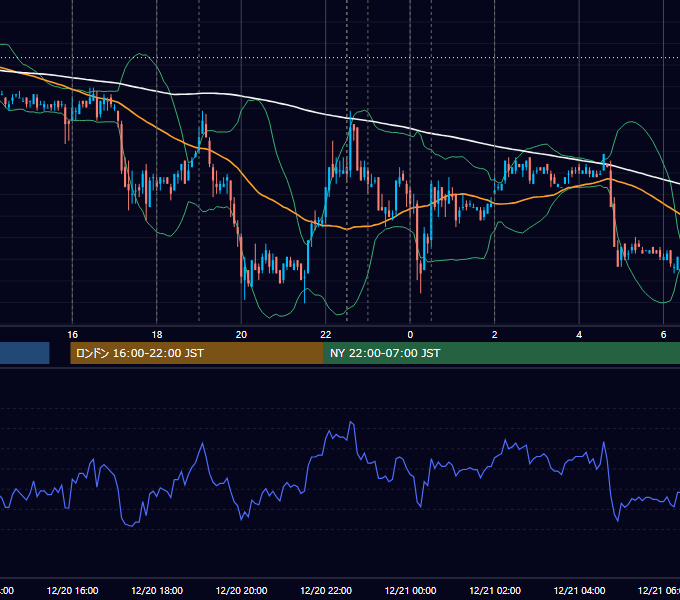Click the 6 hour label on chart axis
The image size is (680, 600).
pyautogui.click(x=663, y=335)
